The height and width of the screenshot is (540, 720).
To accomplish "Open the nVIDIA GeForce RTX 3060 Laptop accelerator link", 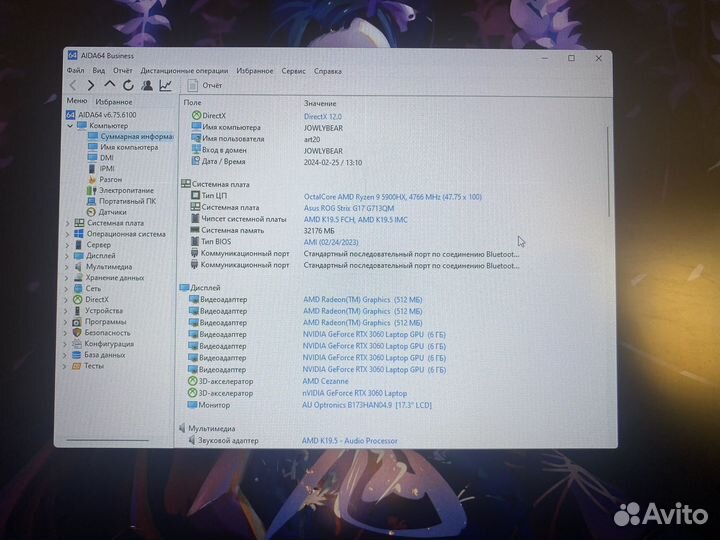I will click(354, 394).
